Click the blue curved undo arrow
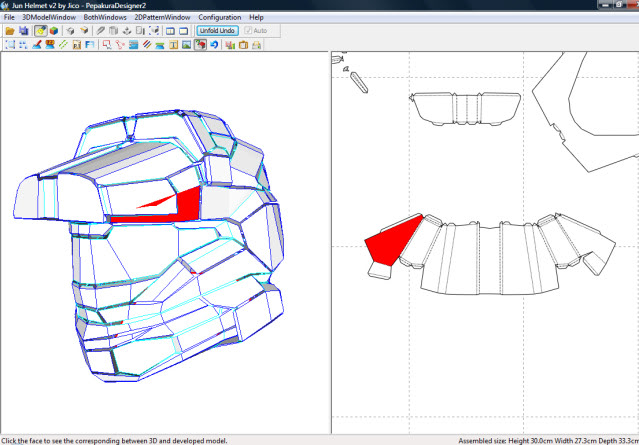This screenshot has height=445, width=639. pyautogui.click(x=214, y=44)
